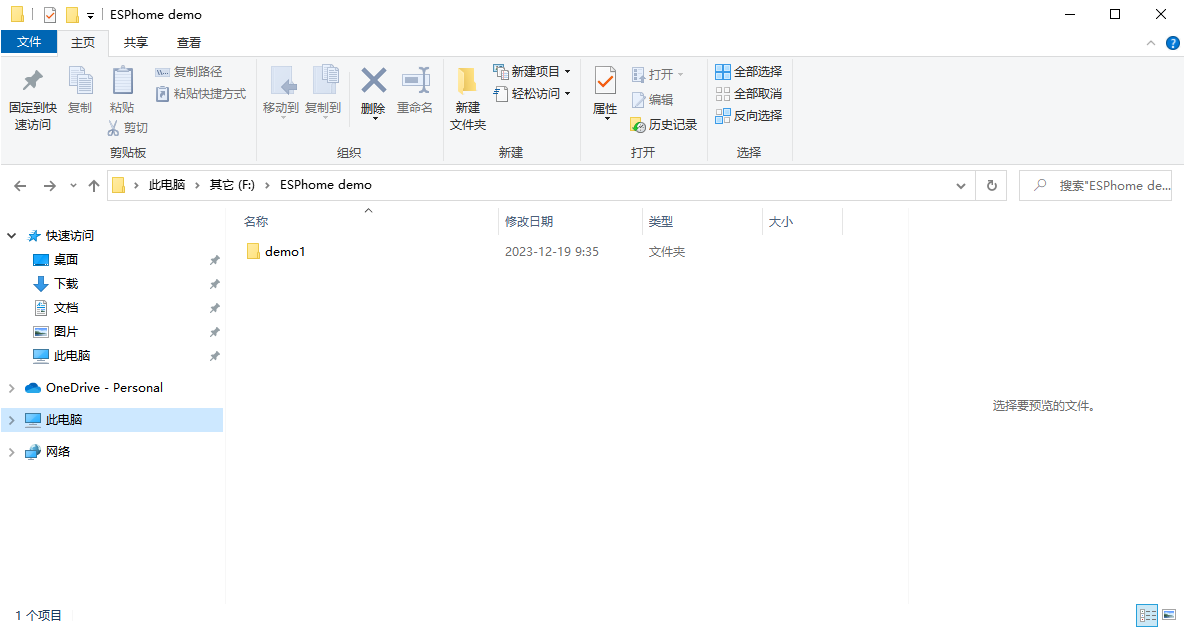The width and height of the screenshot is (1185, 627).
Task: Expand the highlighted 此电脑 tree node
Action: pyautogui.click(x=11, y=420)
